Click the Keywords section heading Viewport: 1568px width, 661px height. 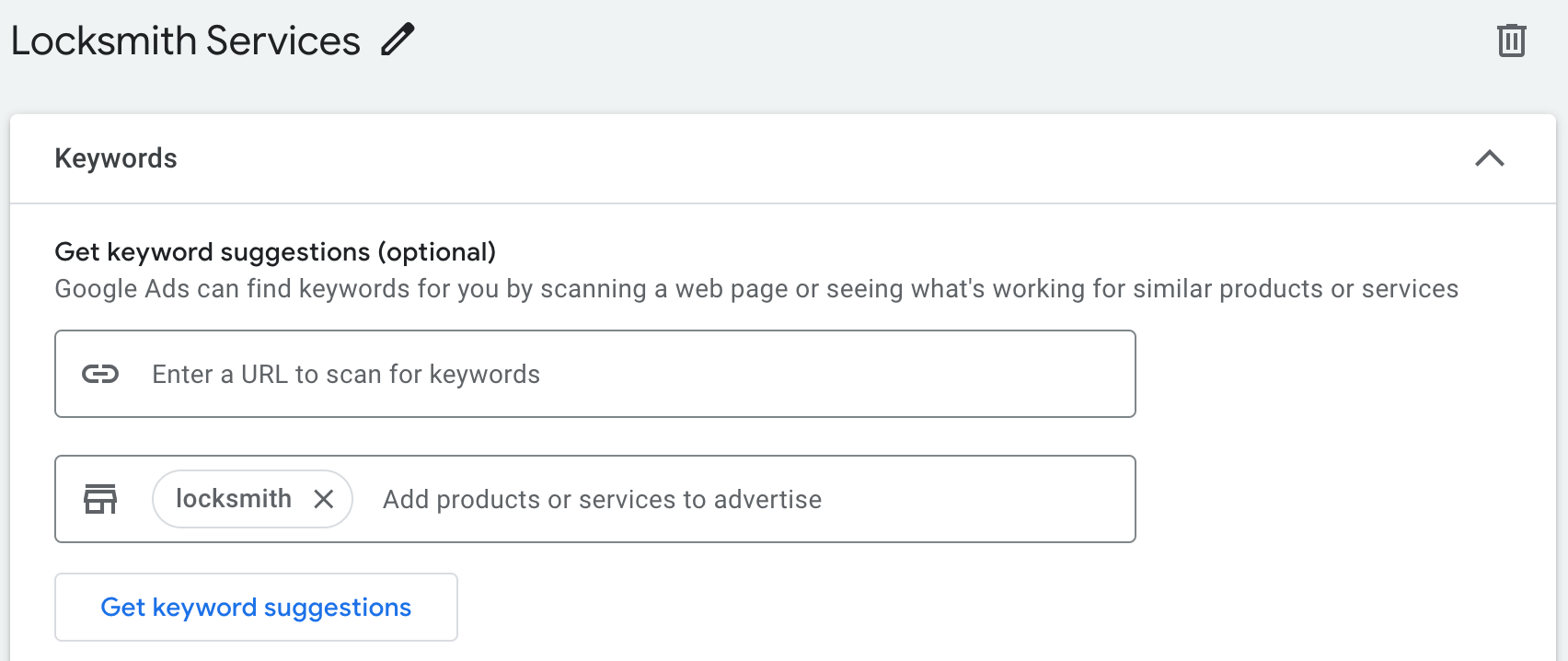click(116, 158)
